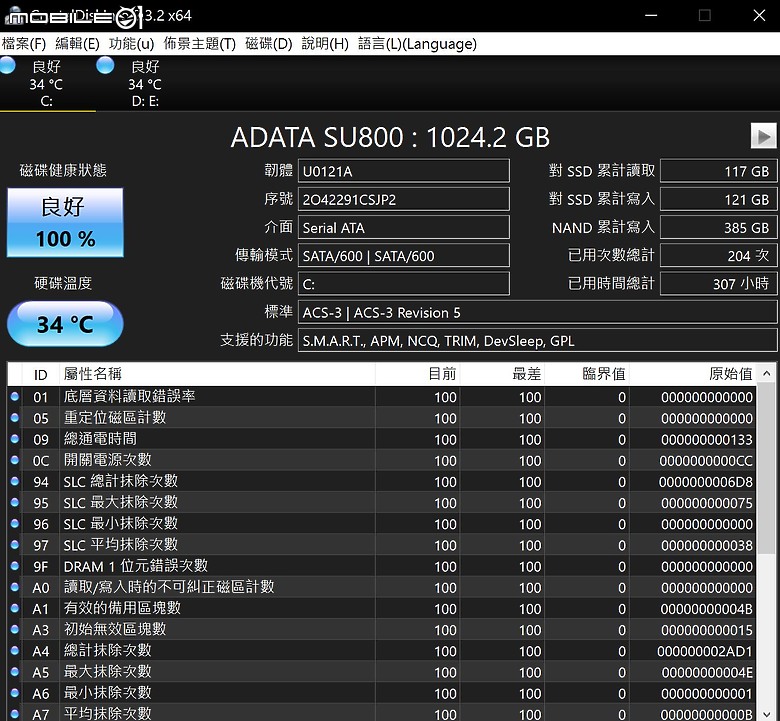The height and width of the screenshot is (721, 780).
Task: Click the 目前 column header
Action: pos(418,374)
